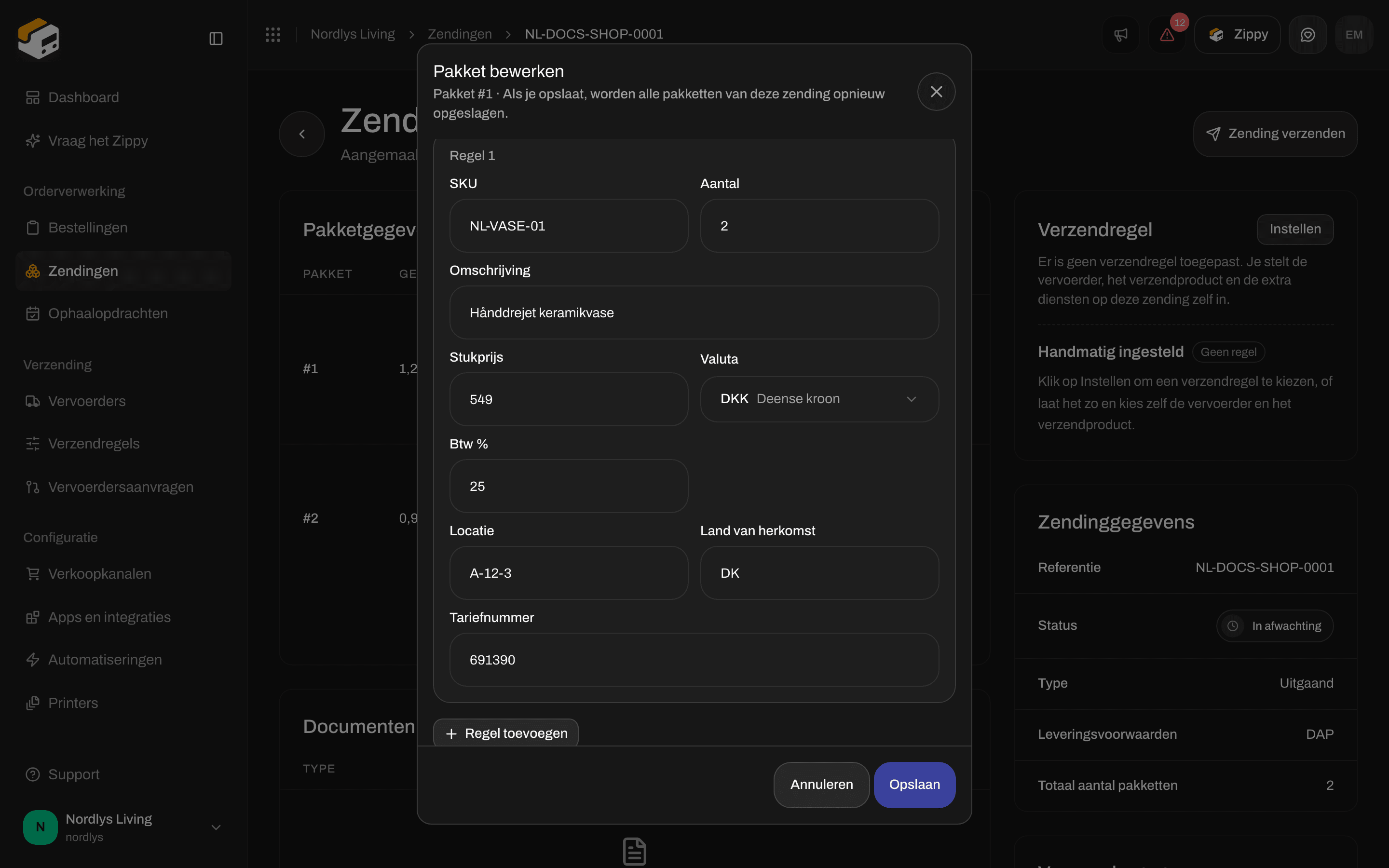Screen dimensions: 1389x868
Task: Click Regel toevoegen button
Action: pyautogui.click(x=505, y=732)
